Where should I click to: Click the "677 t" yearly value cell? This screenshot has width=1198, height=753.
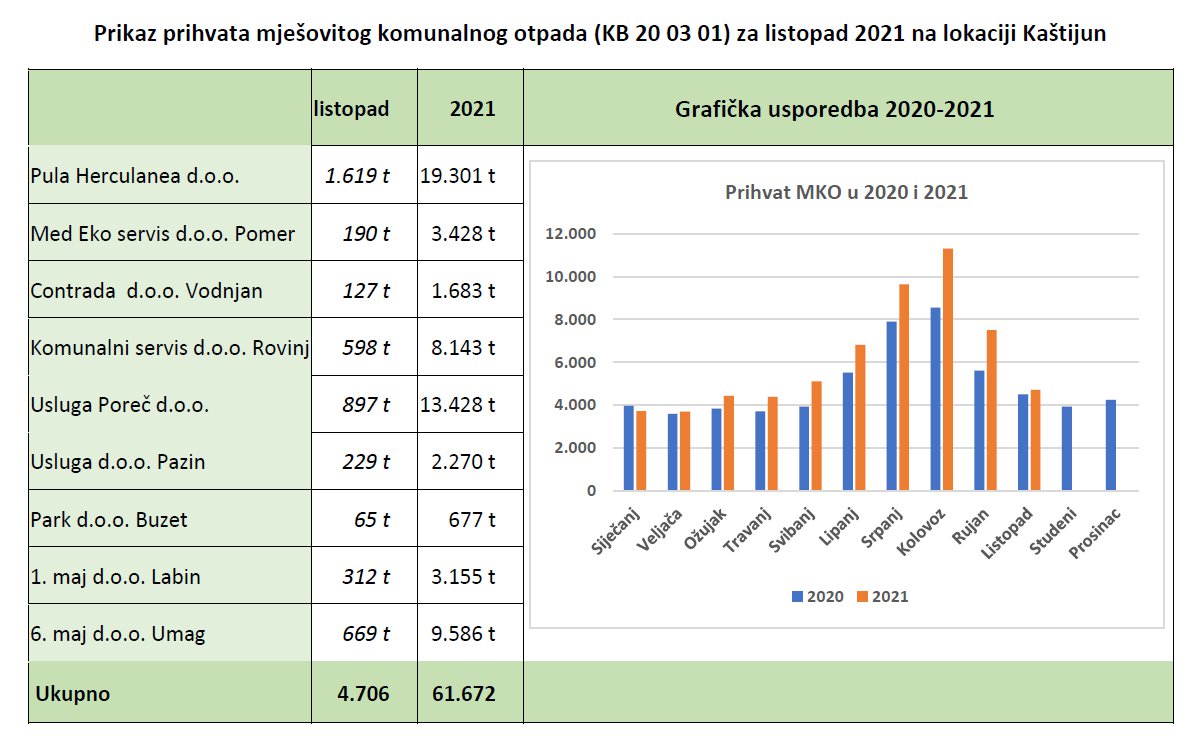[x=472, y=519]
